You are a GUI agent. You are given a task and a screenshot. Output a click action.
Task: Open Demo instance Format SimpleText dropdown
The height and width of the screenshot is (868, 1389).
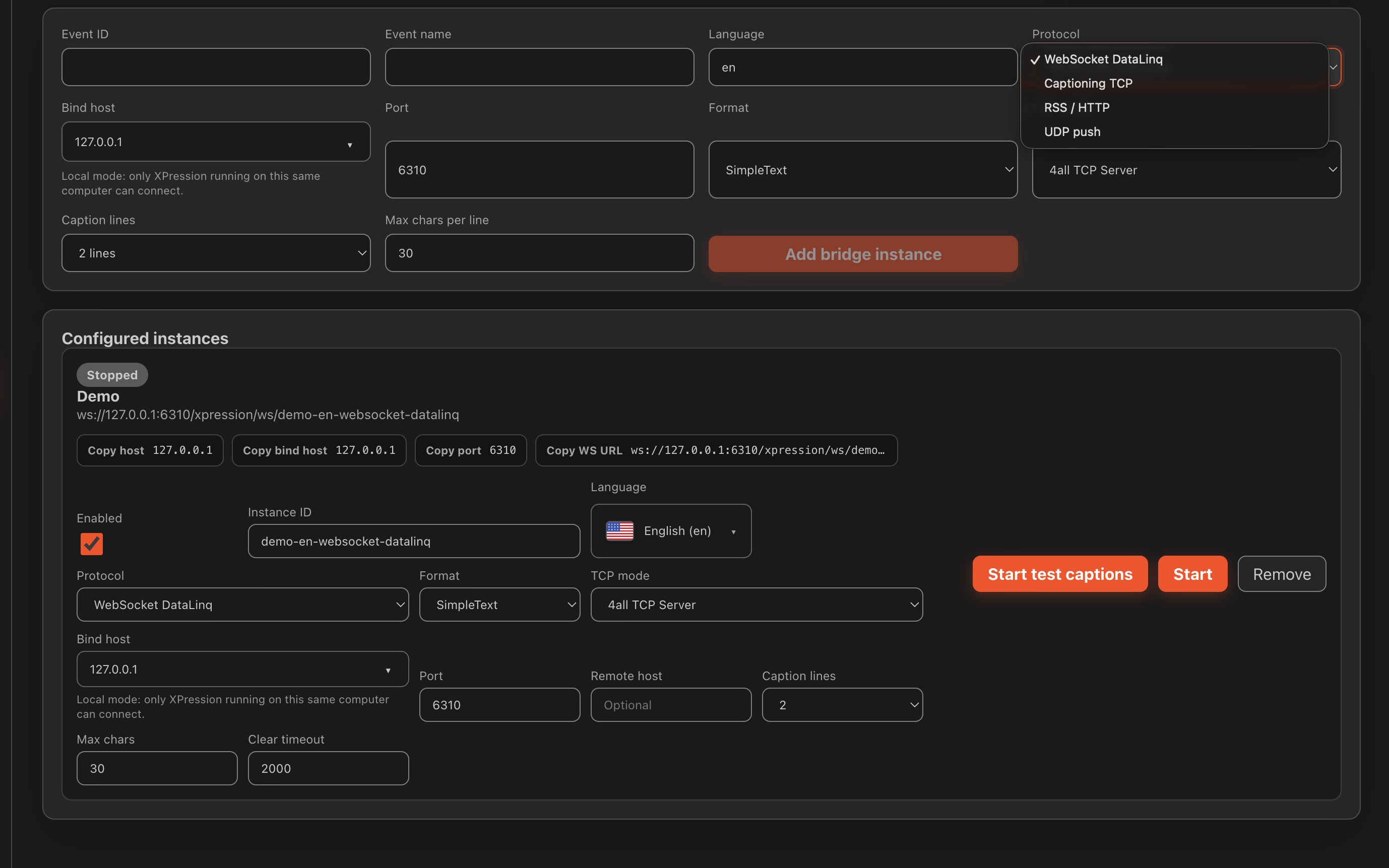(499, 605)
